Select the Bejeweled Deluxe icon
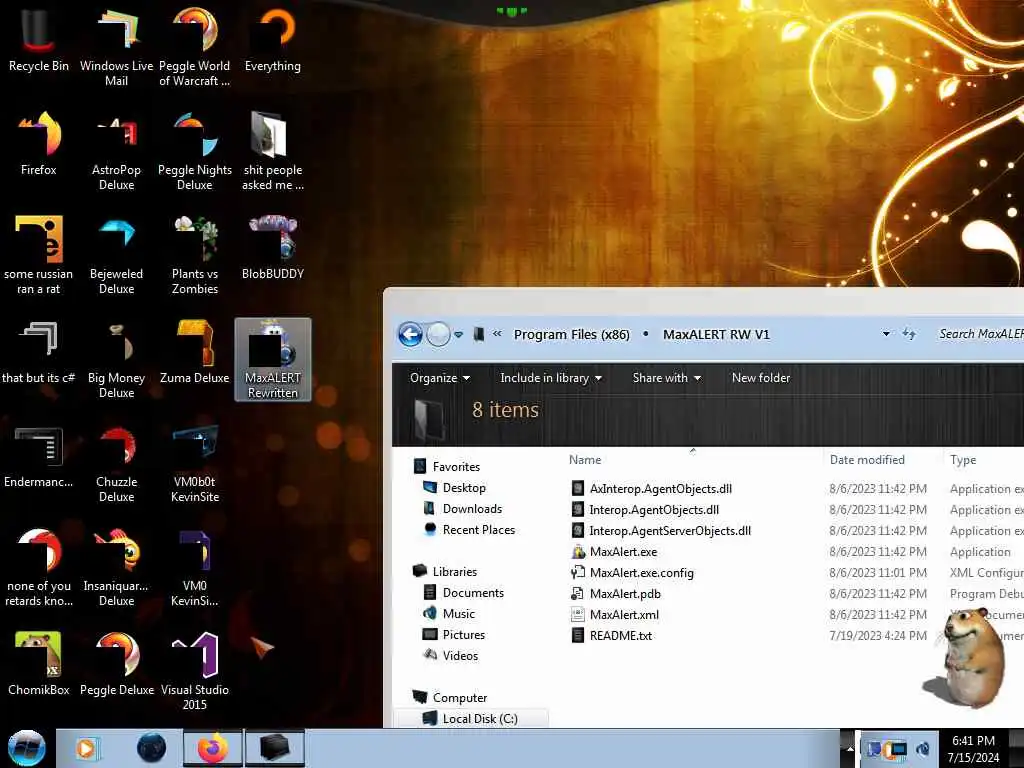Screen dimensions: 1024x768 (116, 255)
